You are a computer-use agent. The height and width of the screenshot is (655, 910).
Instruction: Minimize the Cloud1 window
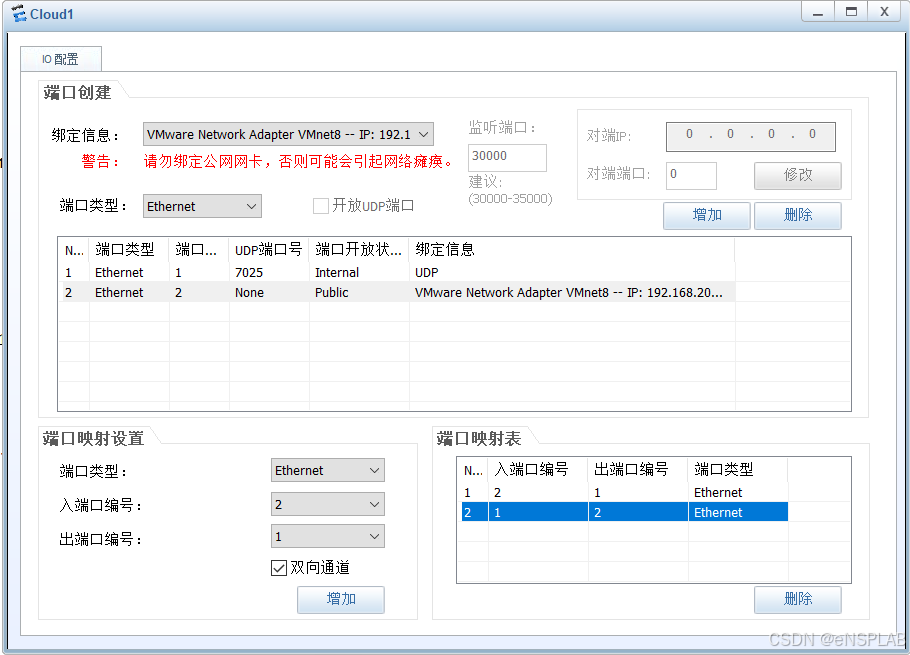[818, 12]
